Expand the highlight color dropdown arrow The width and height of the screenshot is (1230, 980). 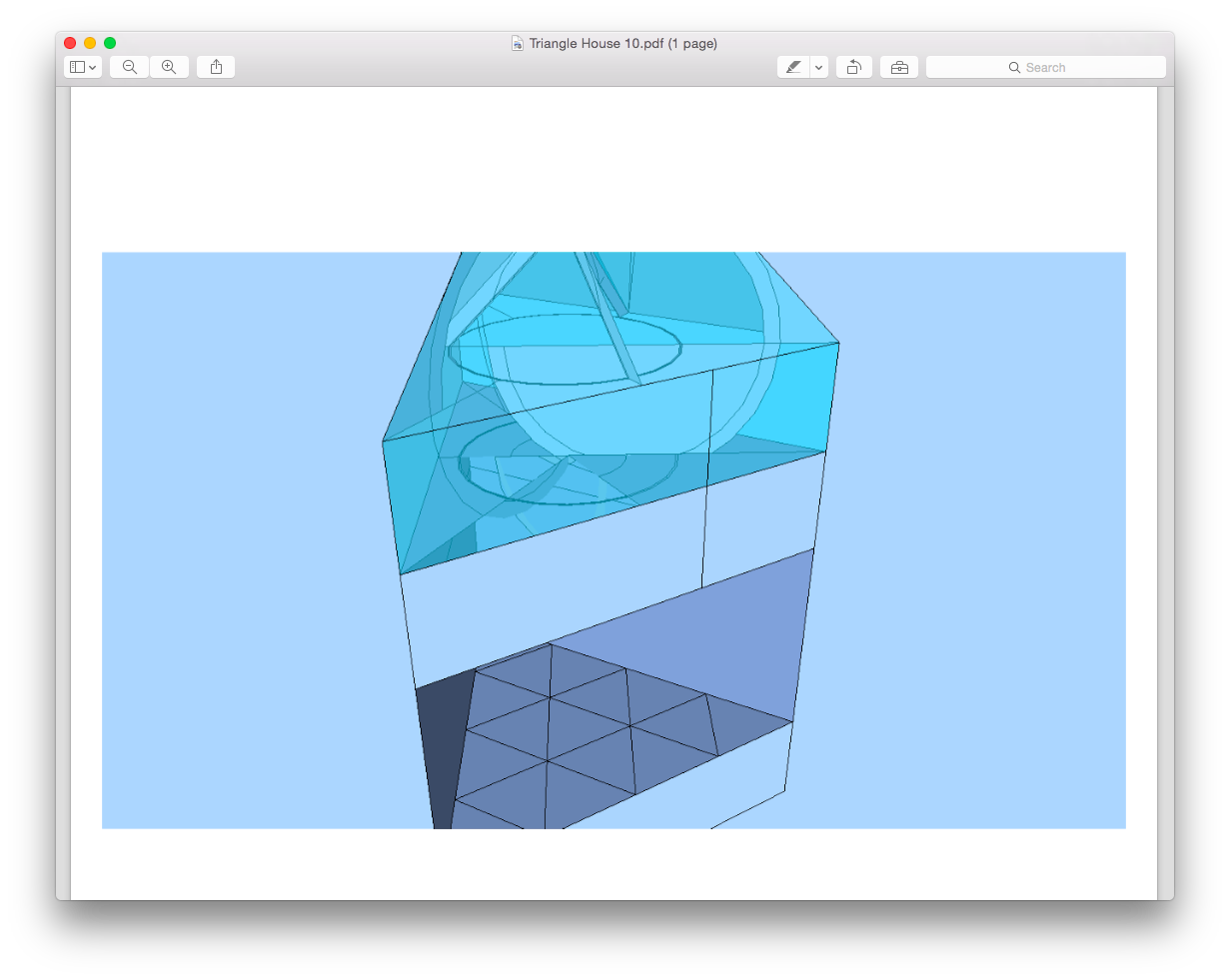tap(819, 67)
